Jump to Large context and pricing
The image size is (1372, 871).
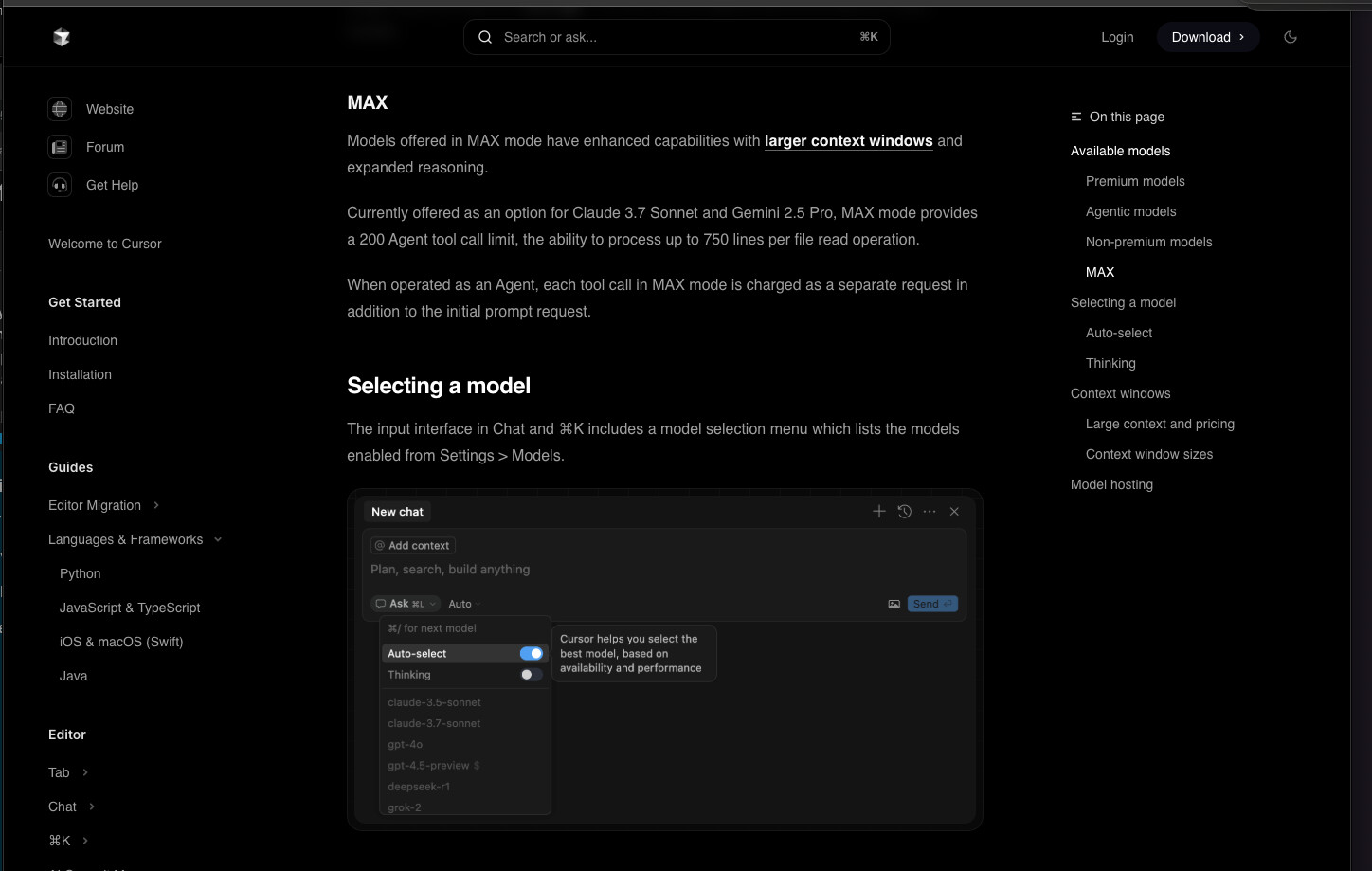click(x=1160, y=424)
